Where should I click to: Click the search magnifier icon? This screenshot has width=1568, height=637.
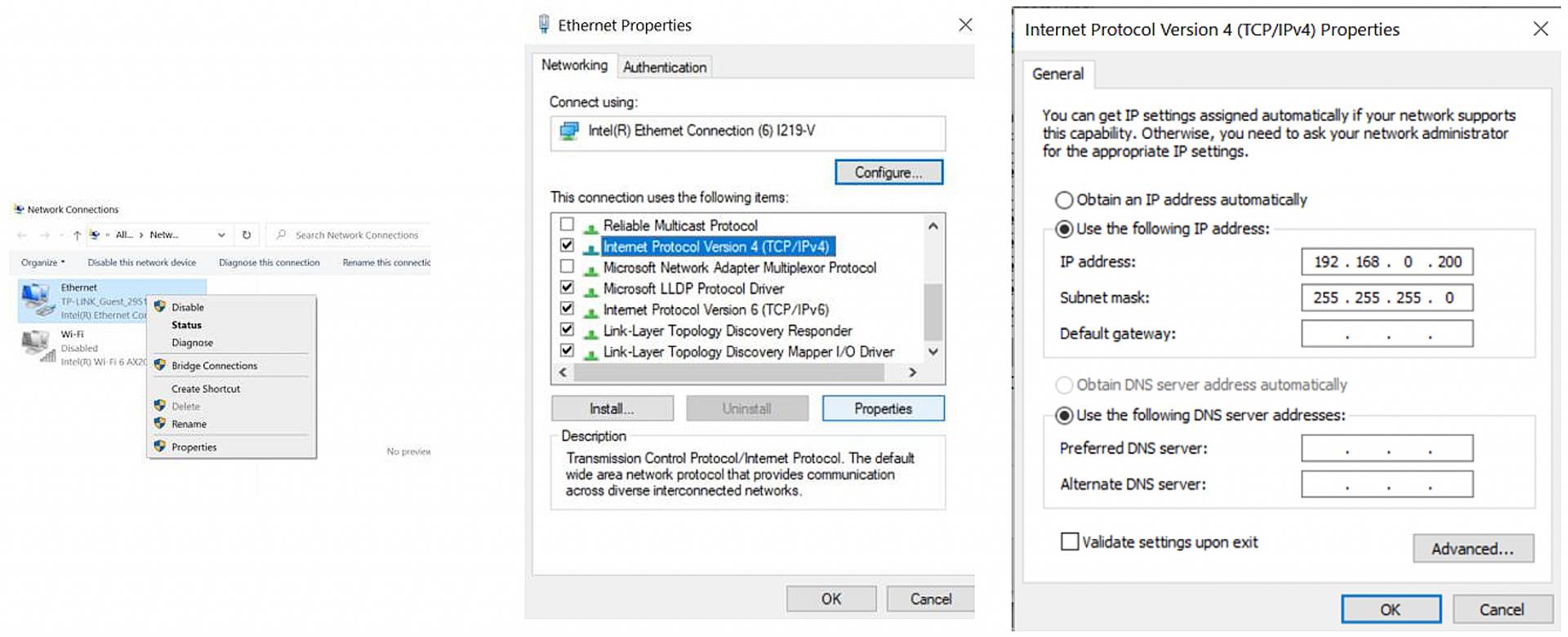click(282, 235)
